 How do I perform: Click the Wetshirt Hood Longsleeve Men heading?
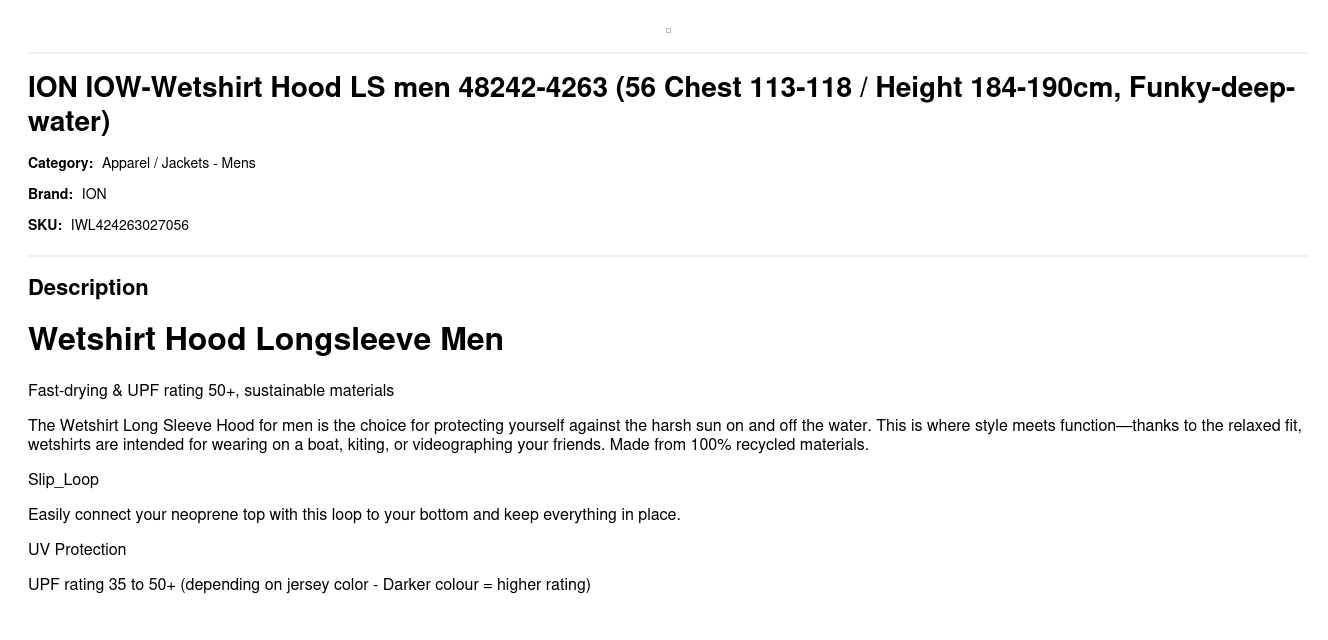266,339
